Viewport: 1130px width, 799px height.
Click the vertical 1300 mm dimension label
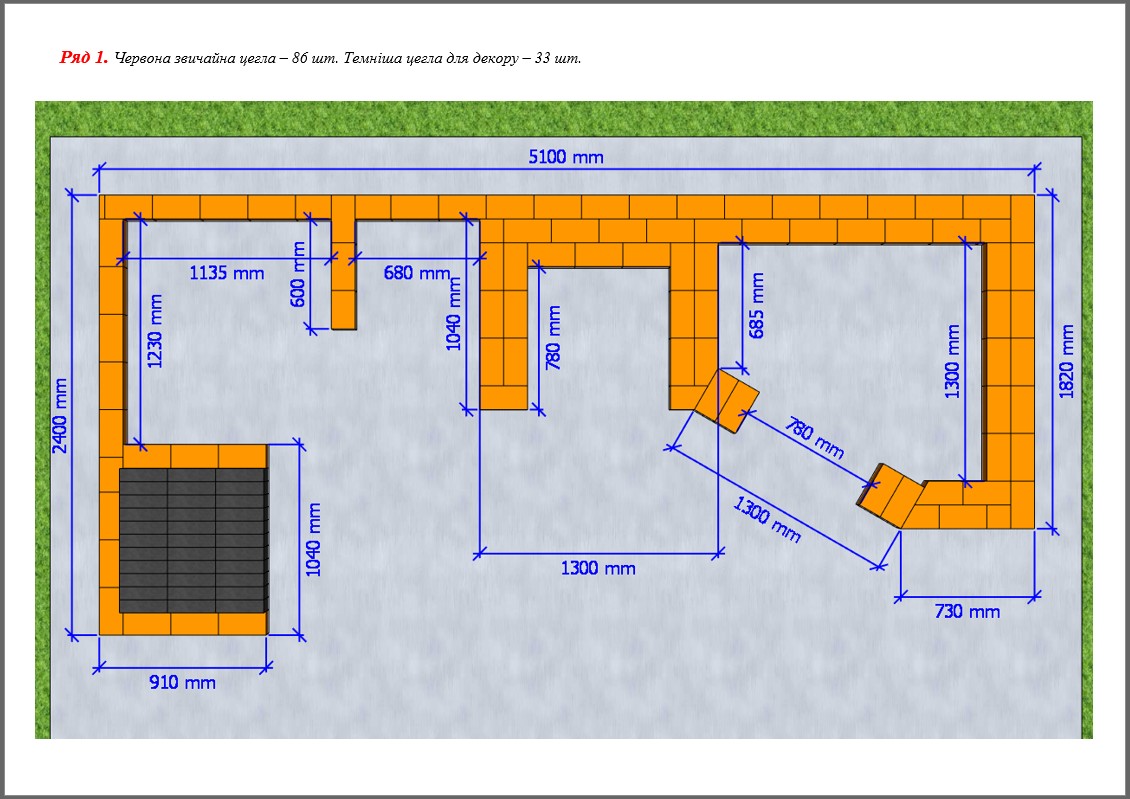point(952,361)
